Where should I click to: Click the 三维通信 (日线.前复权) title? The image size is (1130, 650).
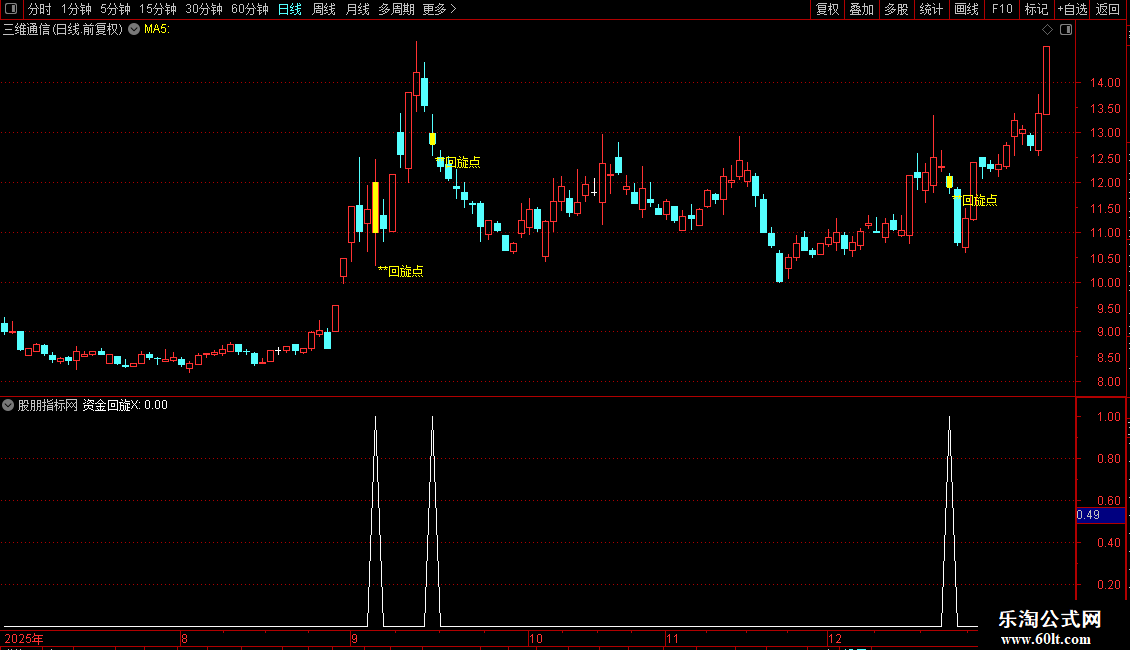(63, 30)
